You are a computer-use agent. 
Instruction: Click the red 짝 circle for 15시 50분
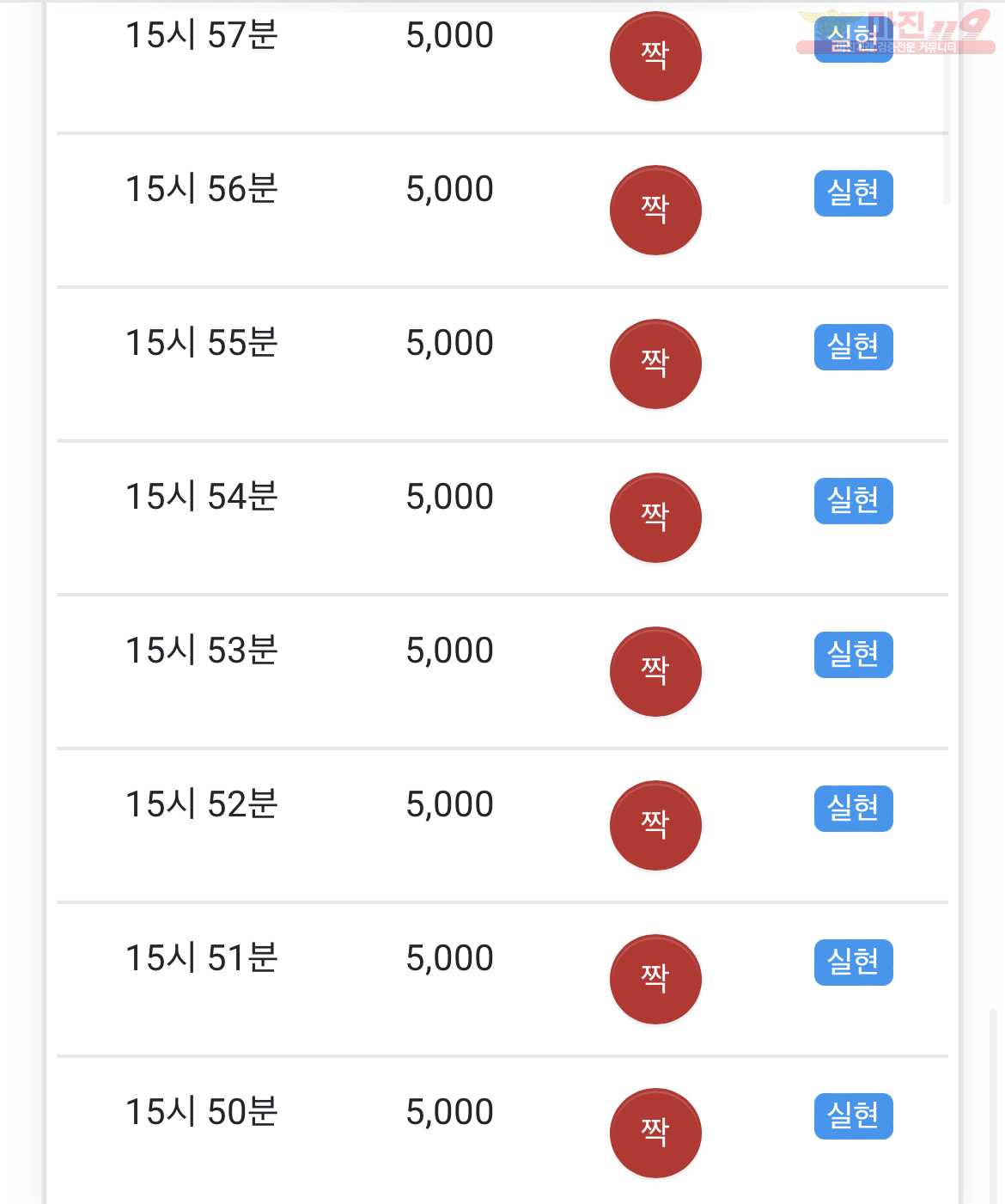[655, 1133]
